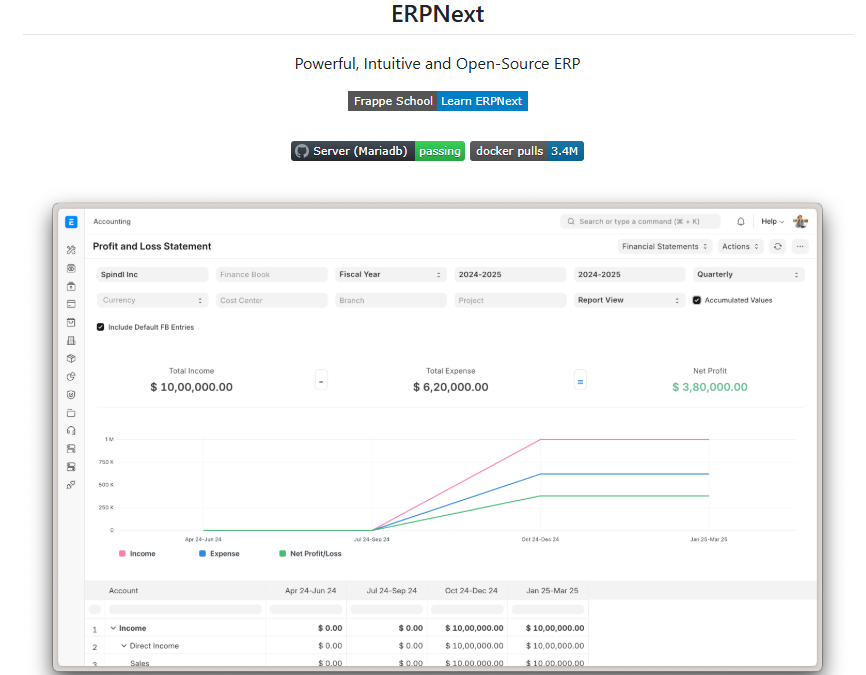Collapse the Income row chevron
866x675 pixels.
coord(113,628)
